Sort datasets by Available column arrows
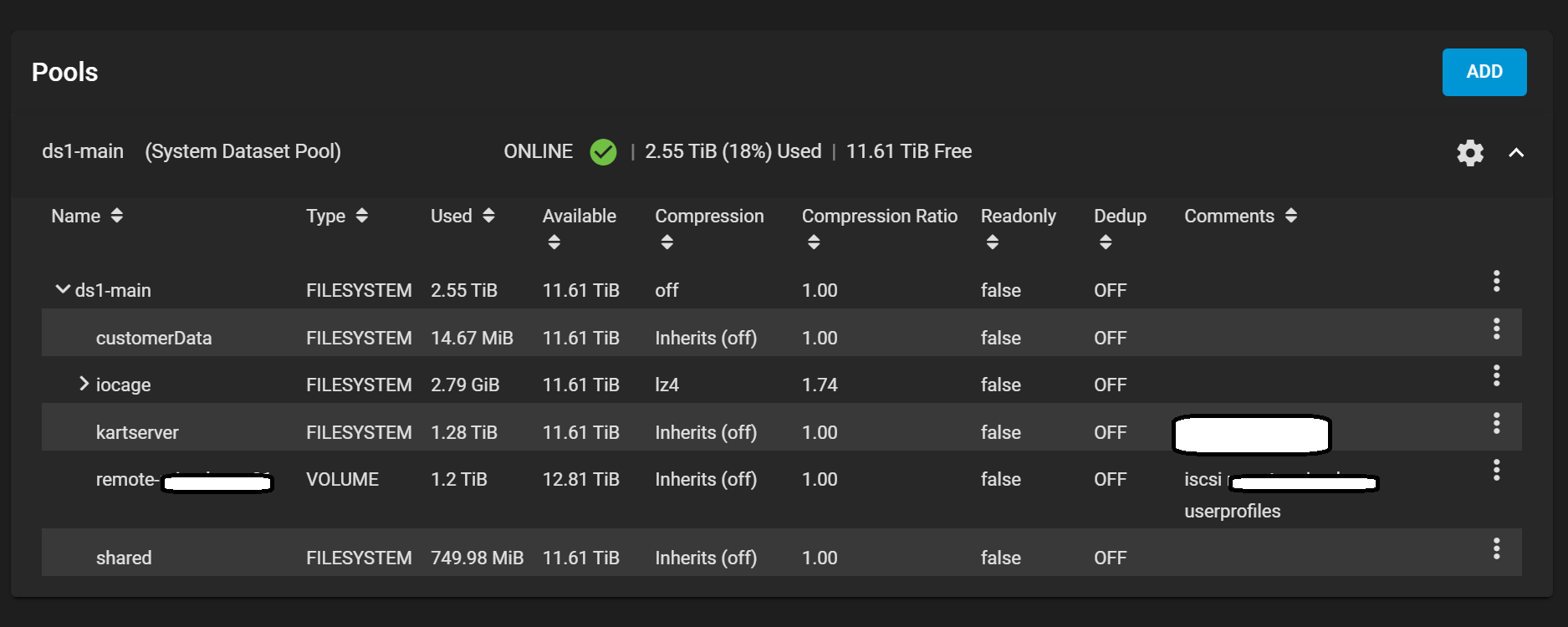Viewport: 1568px width, 627px height. pos(554,242)
